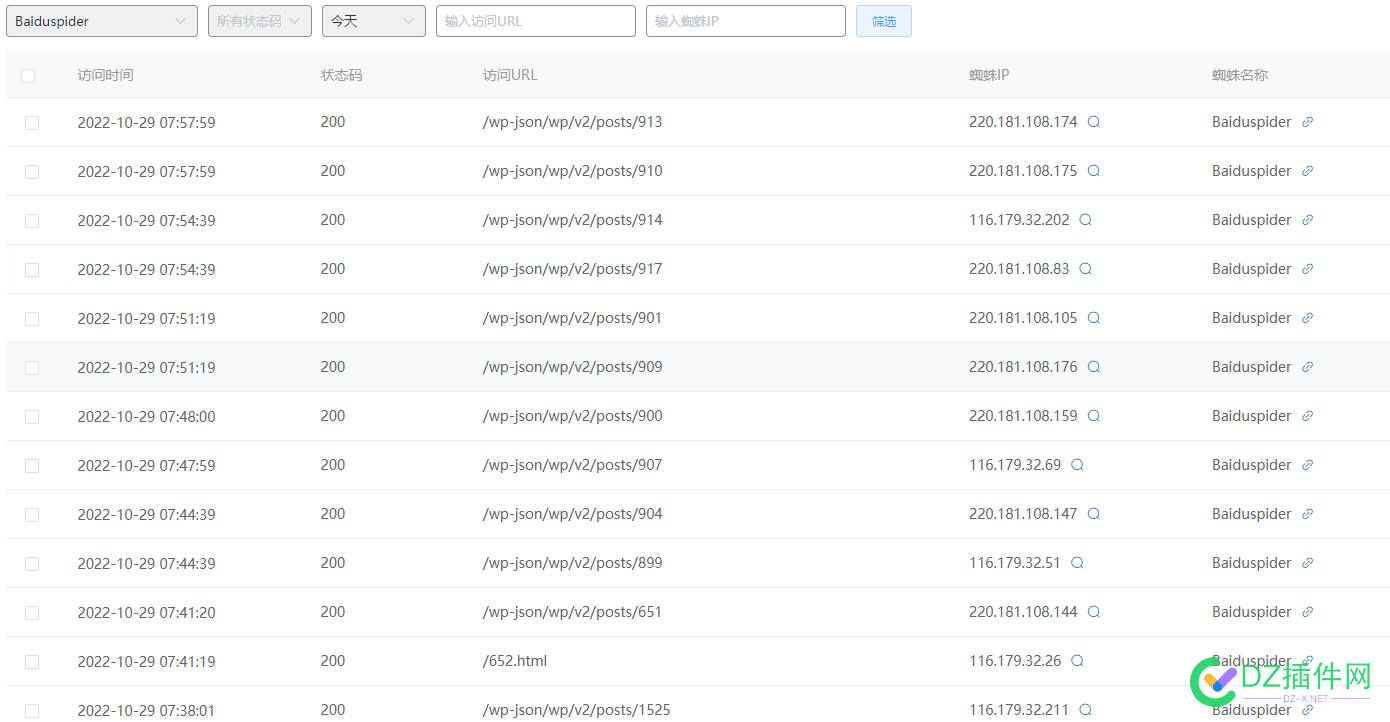This screenshot has height=722, width=1390.
Task: Open Baiduspider link icon in posts/651 row
Action: pyautogui.click(x=1307, y=612)
